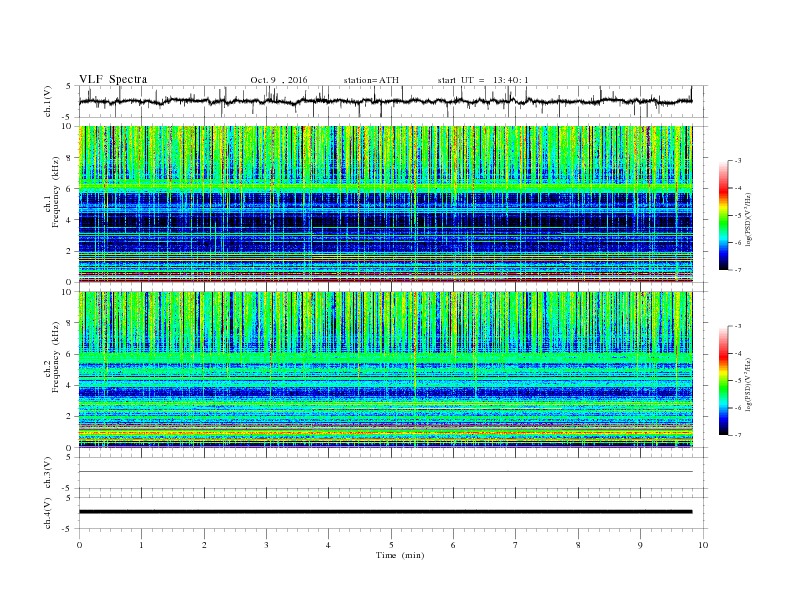Click the ch.1 color bar "-7" label
The width and height of the screenshot is (792, 612).
click(738, 270)
